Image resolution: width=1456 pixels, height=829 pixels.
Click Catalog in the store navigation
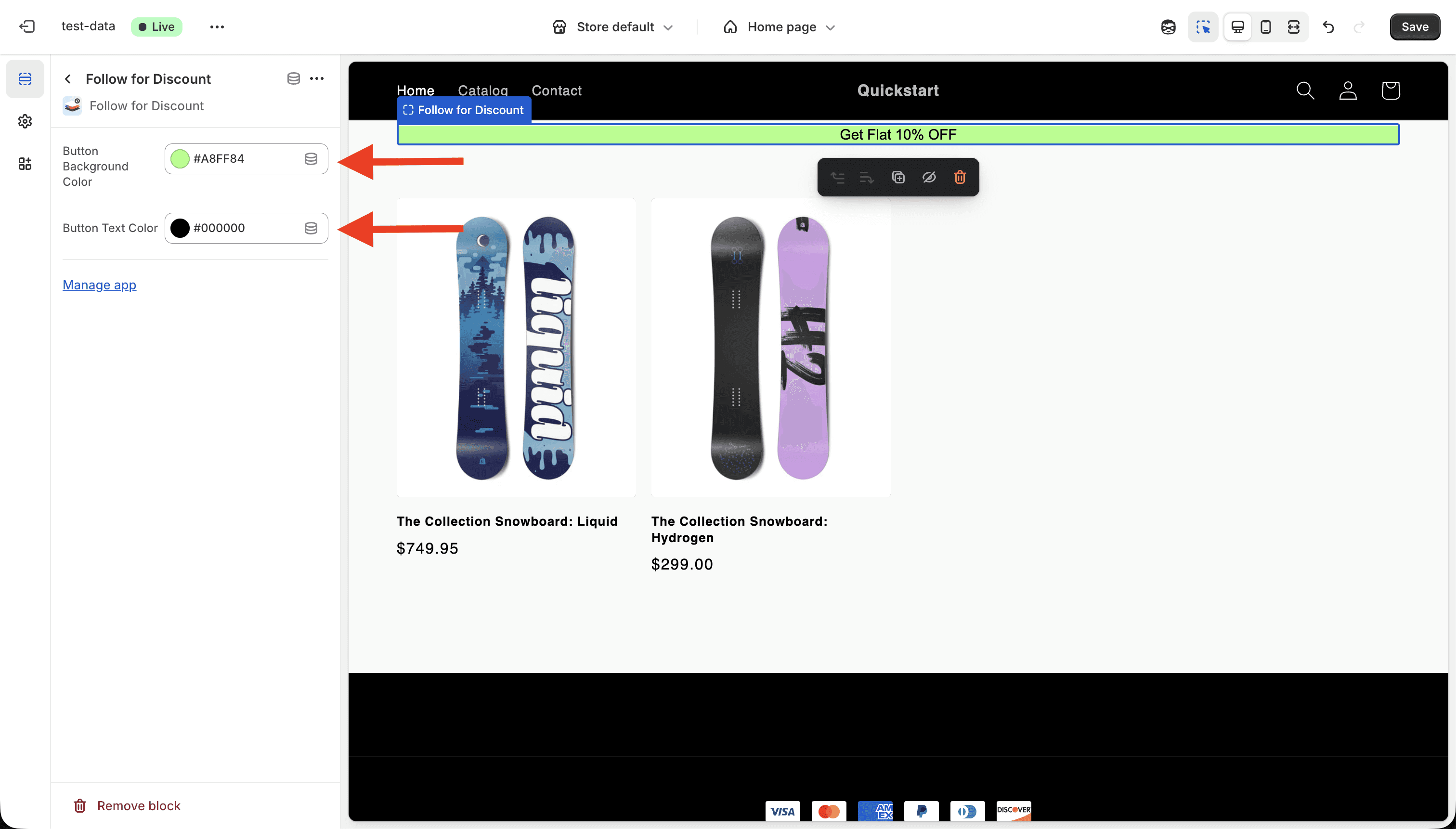click(x=482, y=91)
